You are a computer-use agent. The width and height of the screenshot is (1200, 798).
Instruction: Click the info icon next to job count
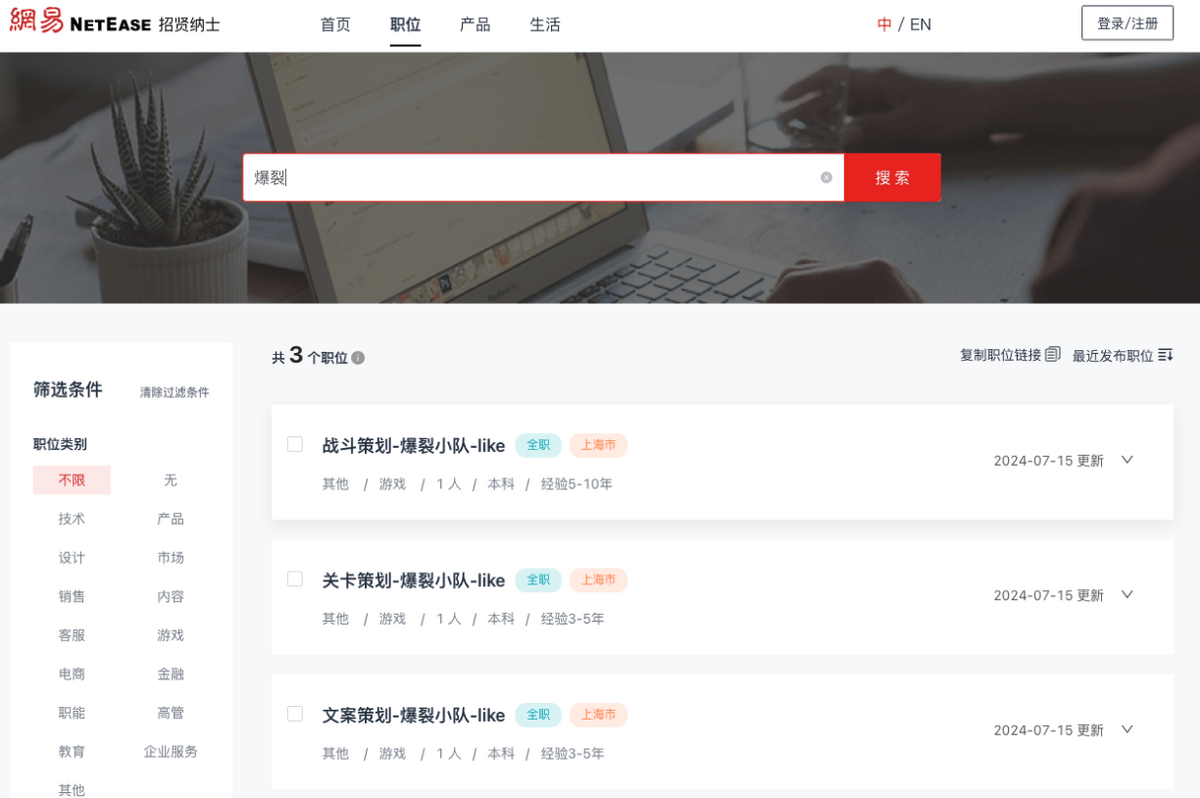point(358,358)
